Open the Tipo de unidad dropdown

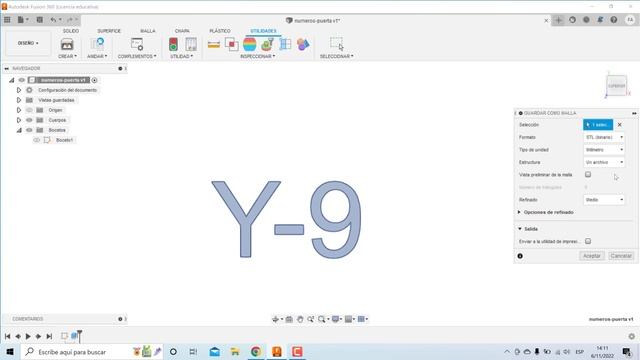[604, 150]
